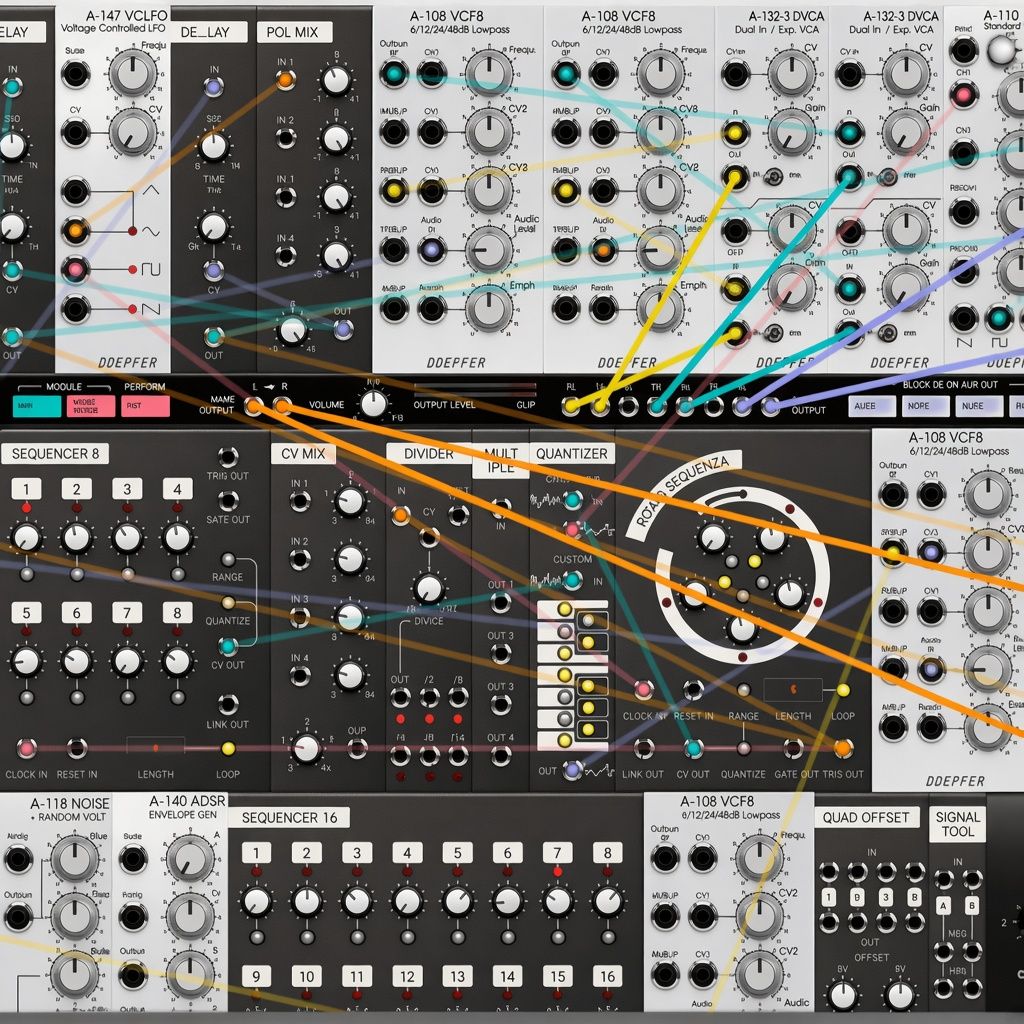Screen dimensions: 1024x1024
Task: Click the IN 1 orange jack on POL MIX
Action: pos(285,80)
